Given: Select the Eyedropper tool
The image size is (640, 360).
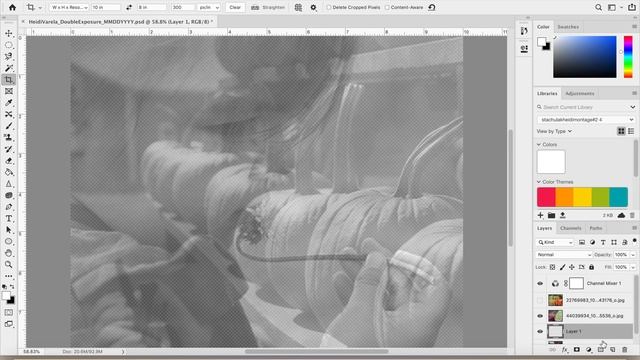Looking at the screenshot, I should (9, 102).
